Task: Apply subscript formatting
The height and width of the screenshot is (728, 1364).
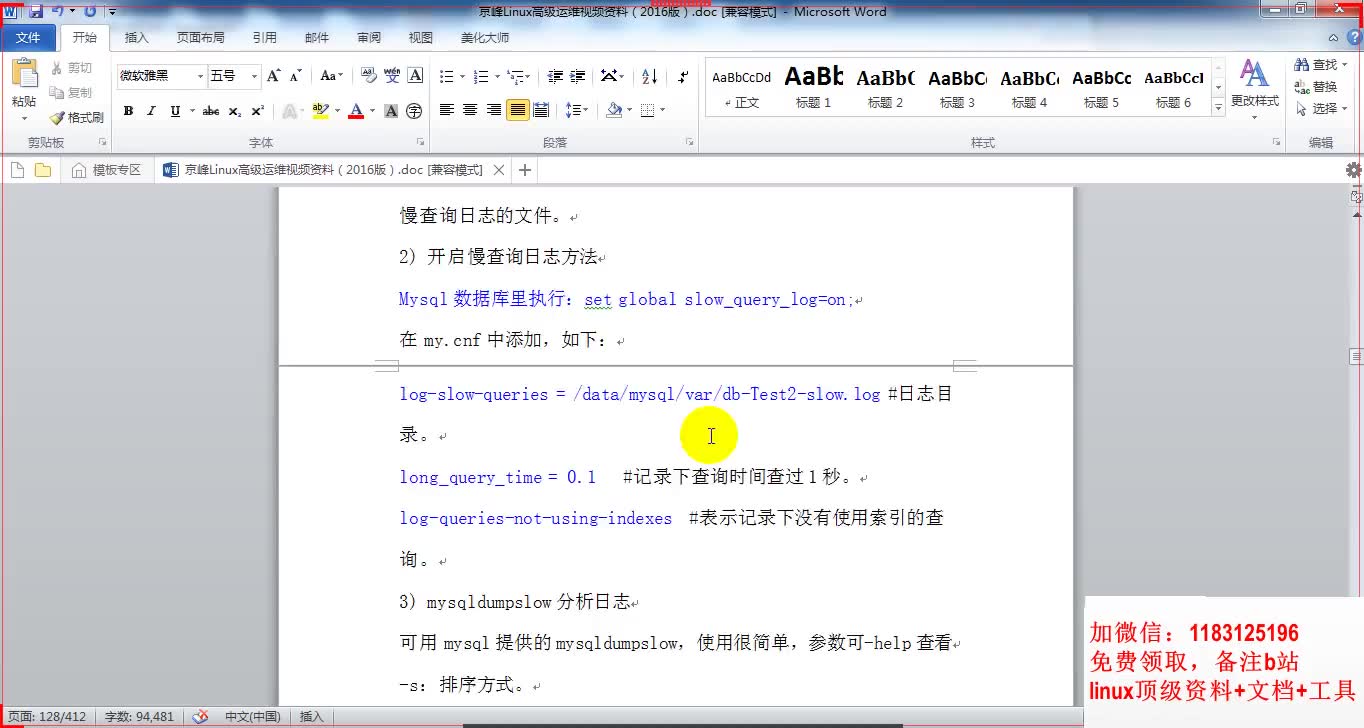Action: [x=234, y=111]
